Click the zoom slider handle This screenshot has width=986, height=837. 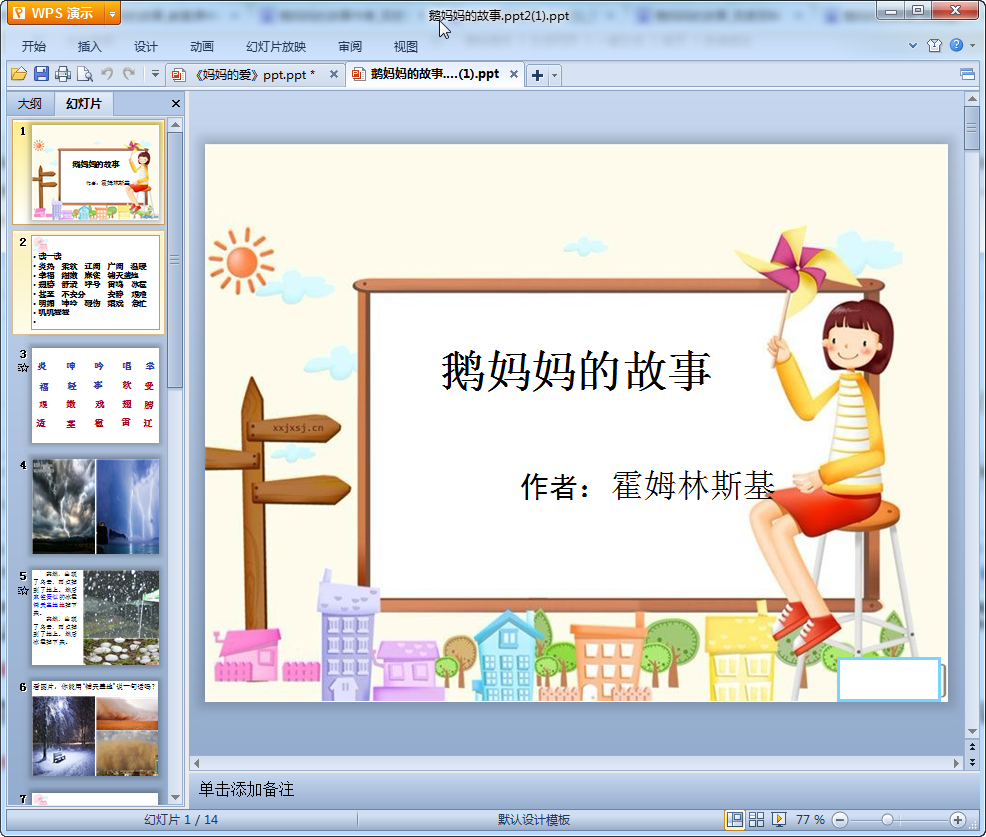tap(887, 819)
